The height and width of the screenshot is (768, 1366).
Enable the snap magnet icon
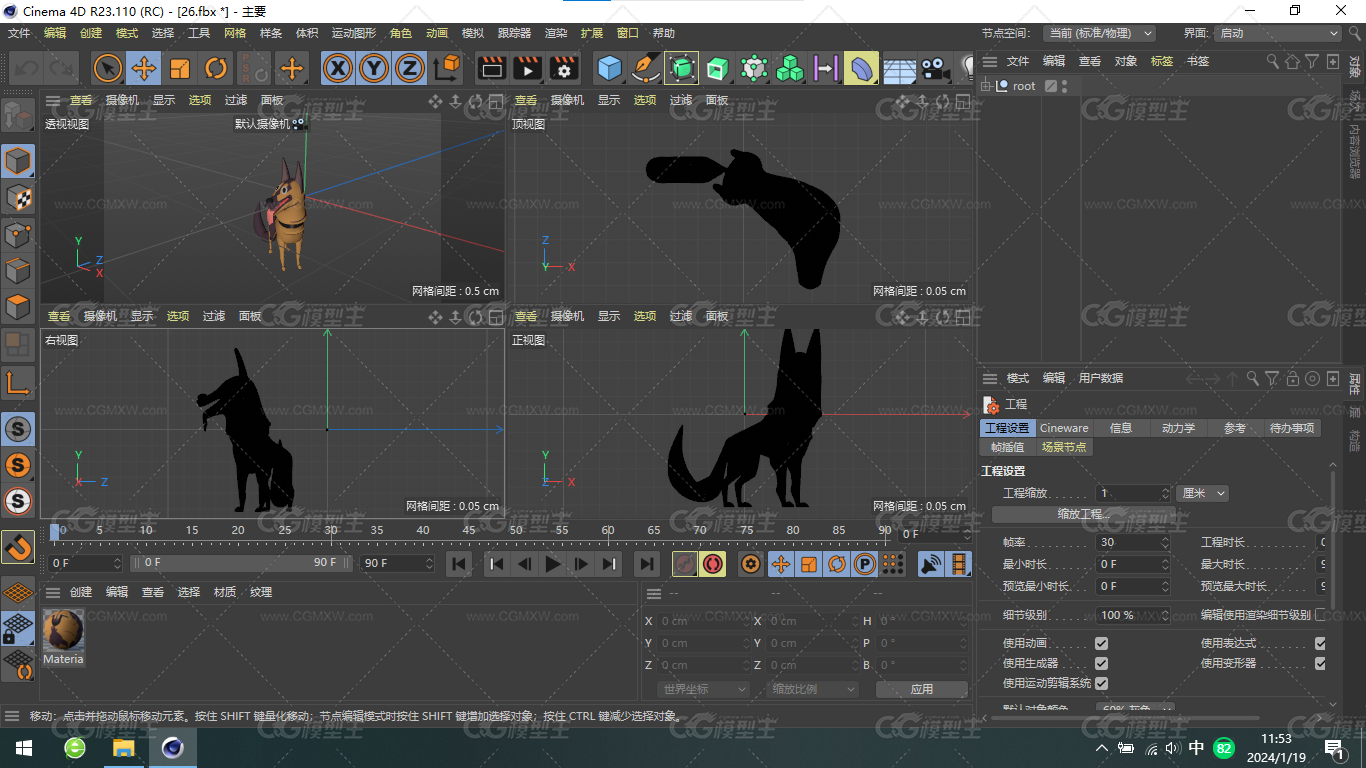click(x=18, y=547)
